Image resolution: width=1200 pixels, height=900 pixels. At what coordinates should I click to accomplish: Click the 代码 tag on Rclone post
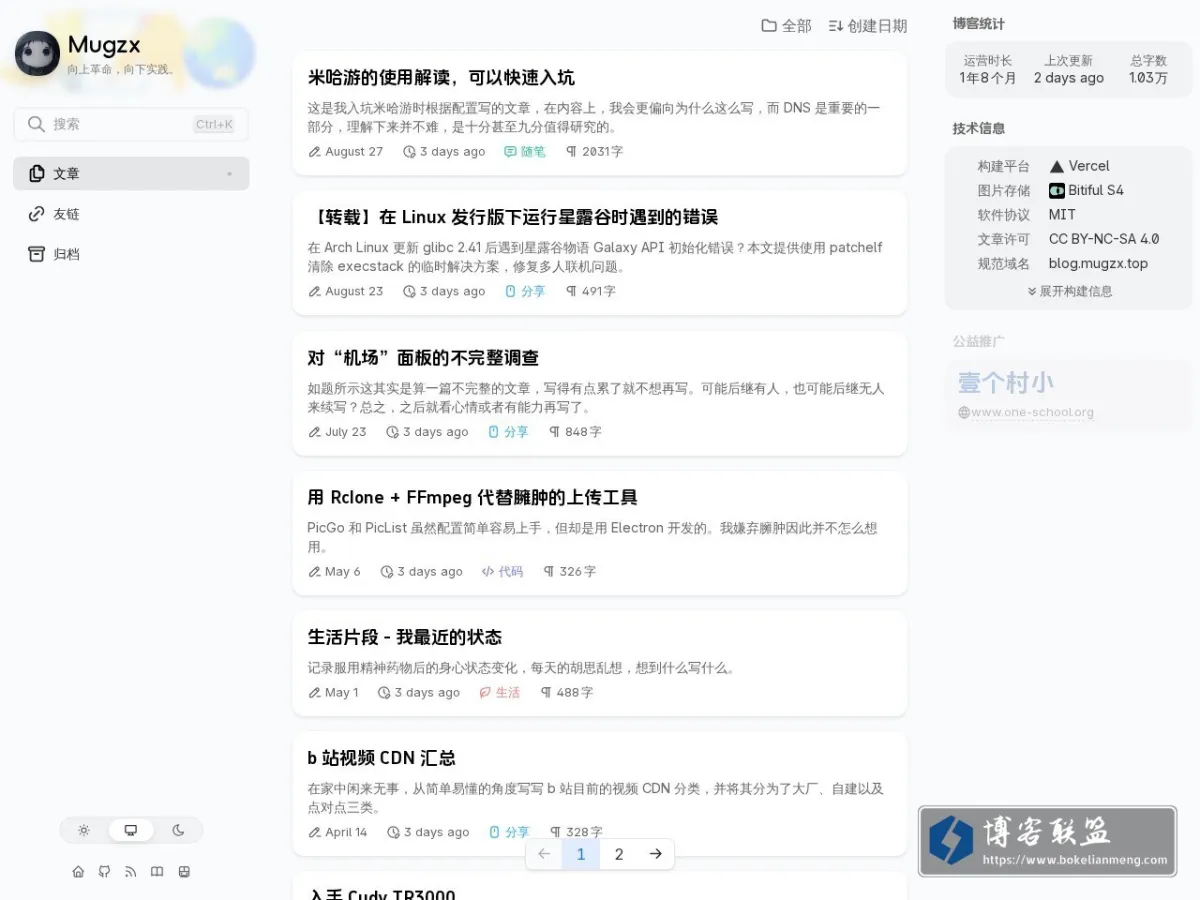[502, 572]
